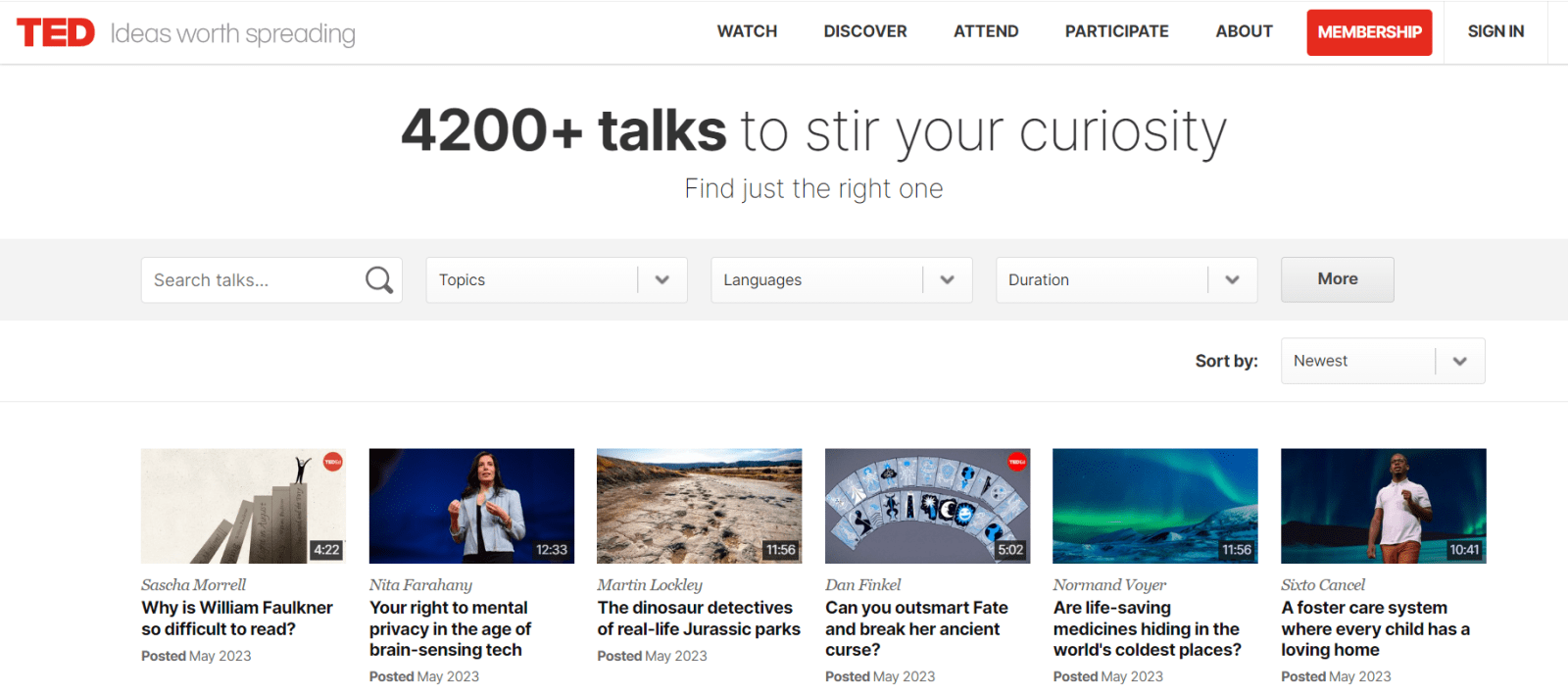The width and height of the screenshot is (1568, 696).
Task: Select ATTEND in the navigation bar
Action: (986, 31)
